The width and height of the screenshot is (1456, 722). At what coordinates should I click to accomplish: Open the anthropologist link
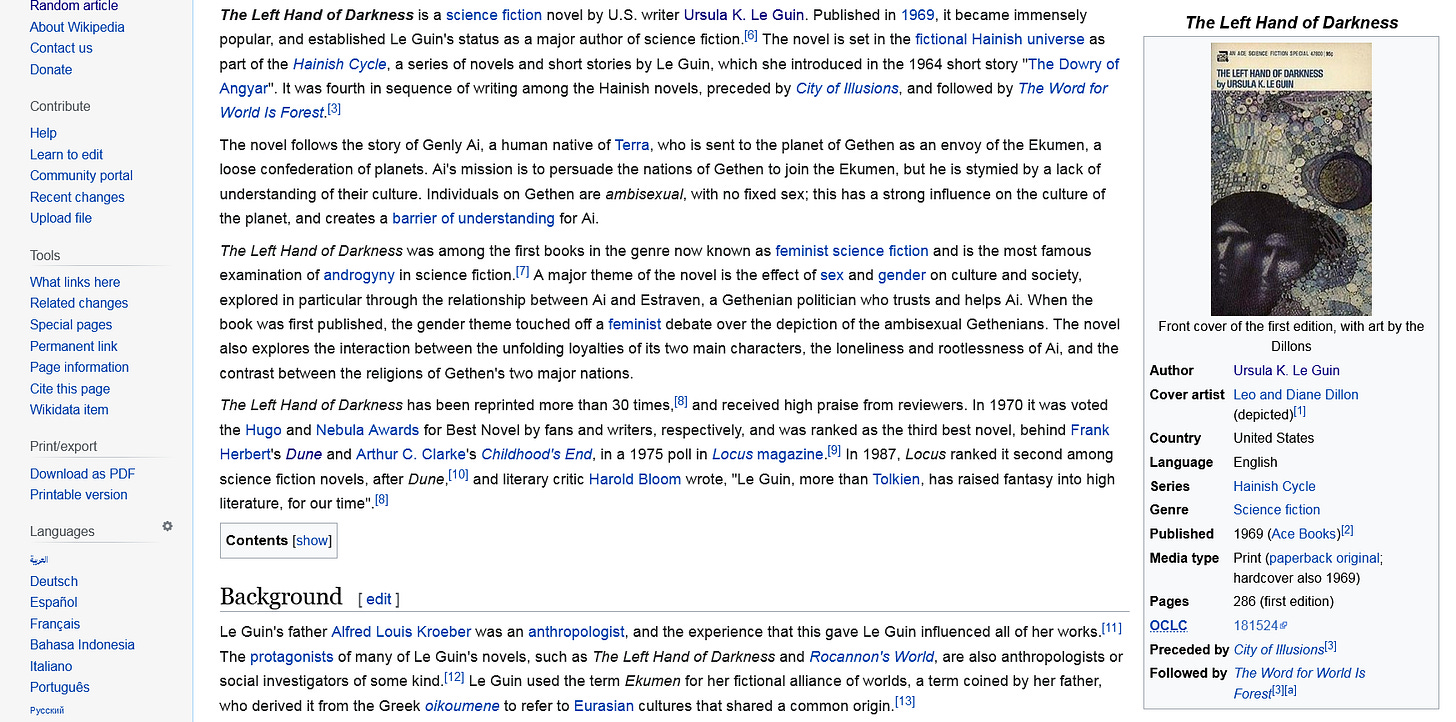(x=576, y=632)
